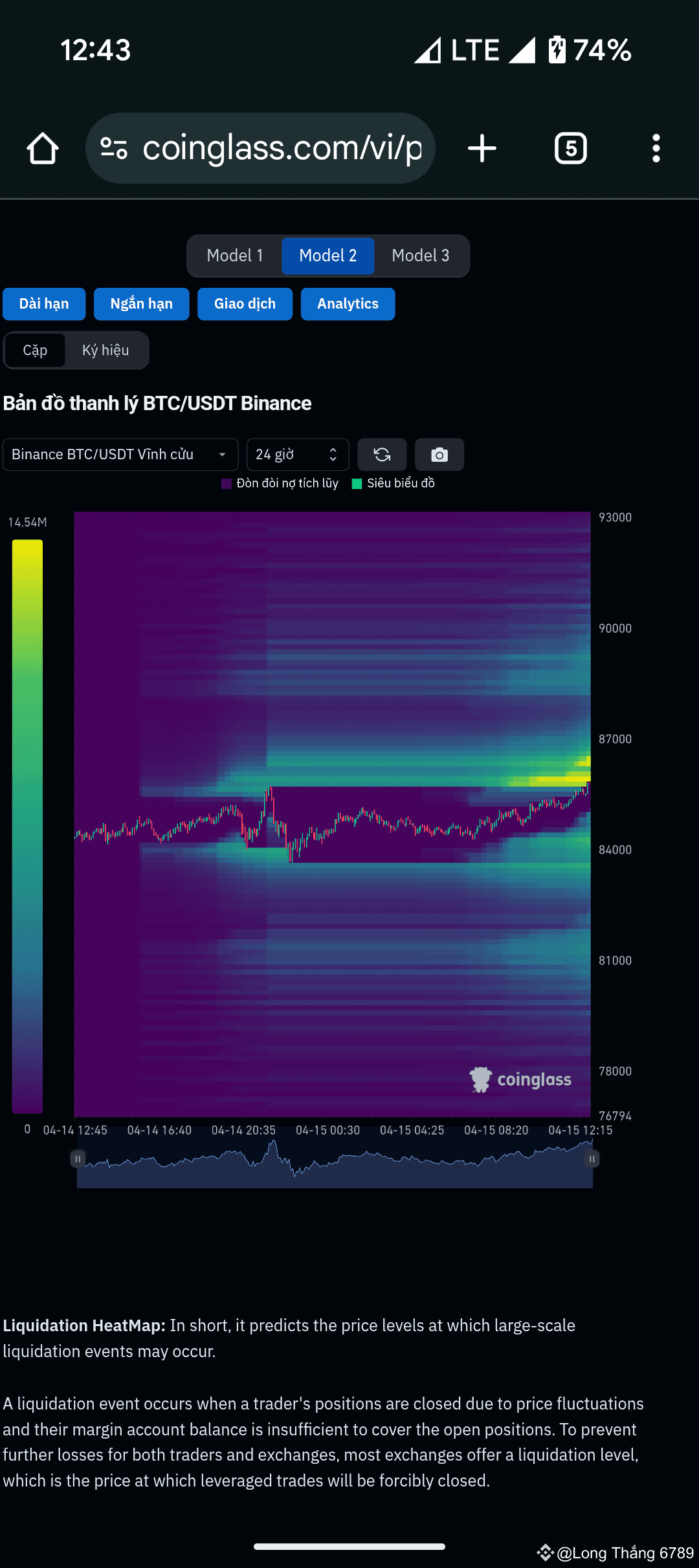
Task: Click the heatmap color scale bar
Action: (x=27, y=826)
